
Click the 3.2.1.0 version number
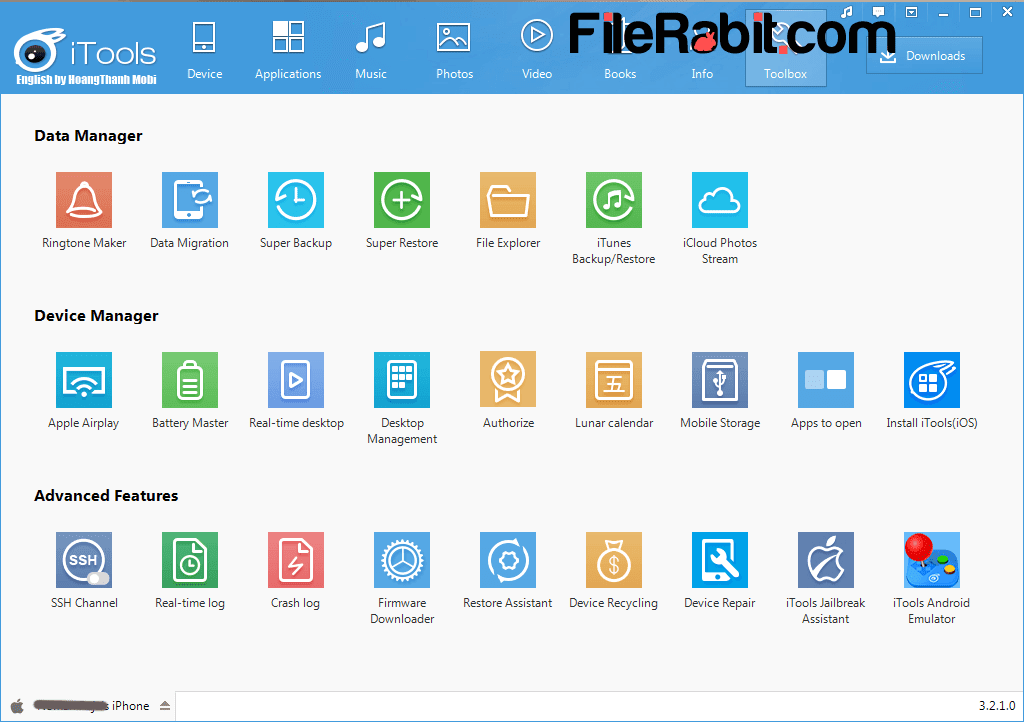point(997,706)
